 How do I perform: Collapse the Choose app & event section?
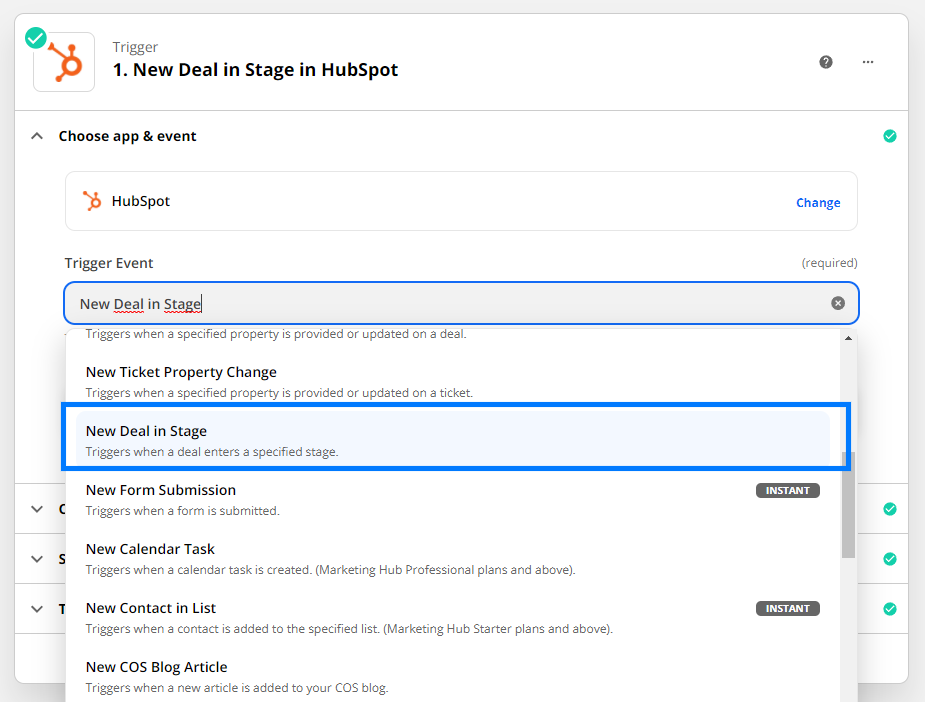tap(37, 136)
